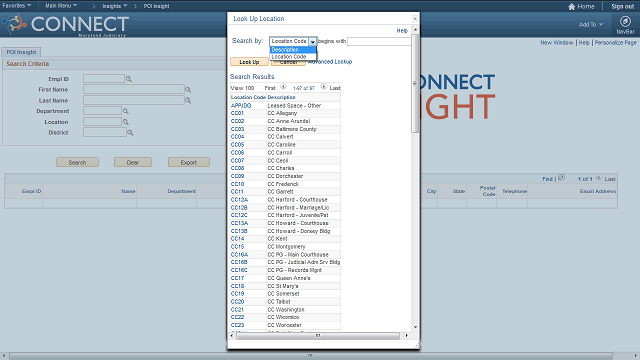Select location code CC16C
Screen dimensions: 640x360
click(x=239, y=270)
